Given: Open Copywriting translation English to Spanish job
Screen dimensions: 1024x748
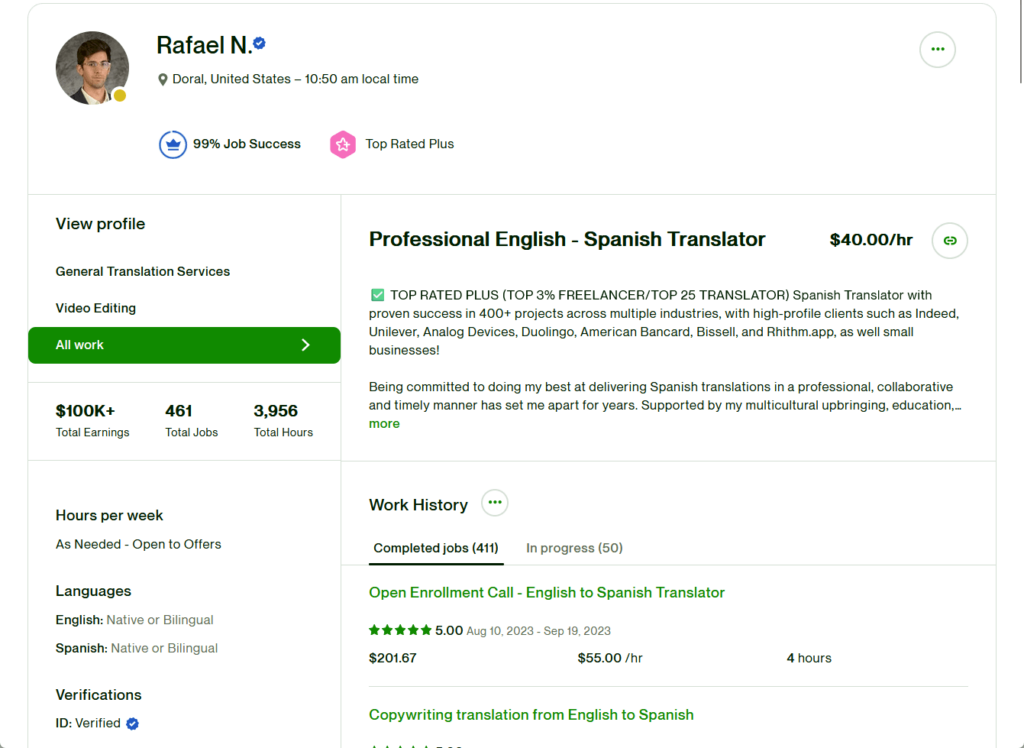Looking at the screenshot, I should point(531,715).
